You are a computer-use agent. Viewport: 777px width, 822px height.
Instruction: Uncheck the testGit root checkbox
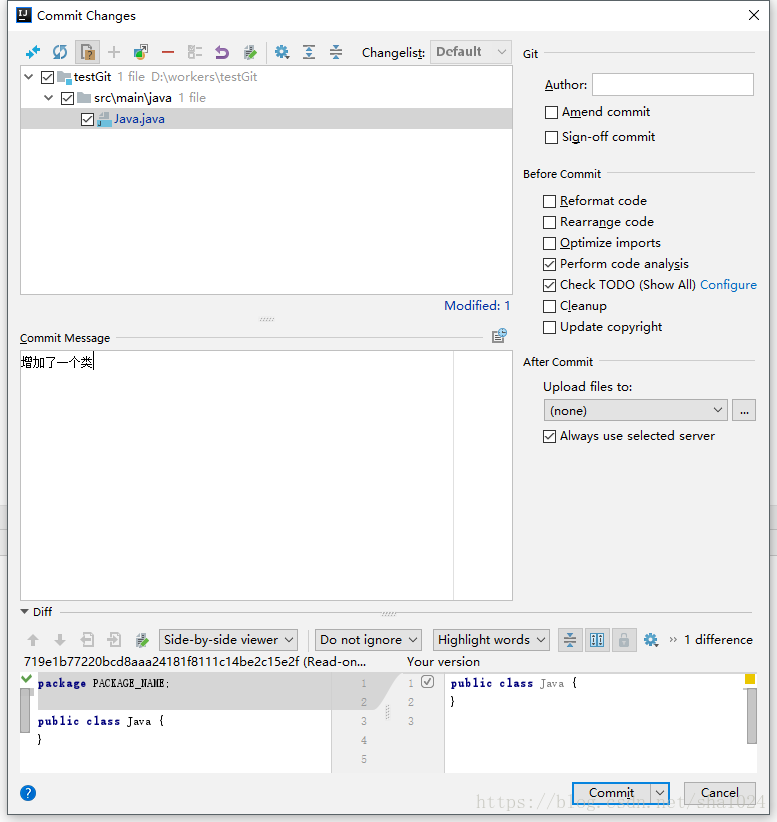point(47,77)
